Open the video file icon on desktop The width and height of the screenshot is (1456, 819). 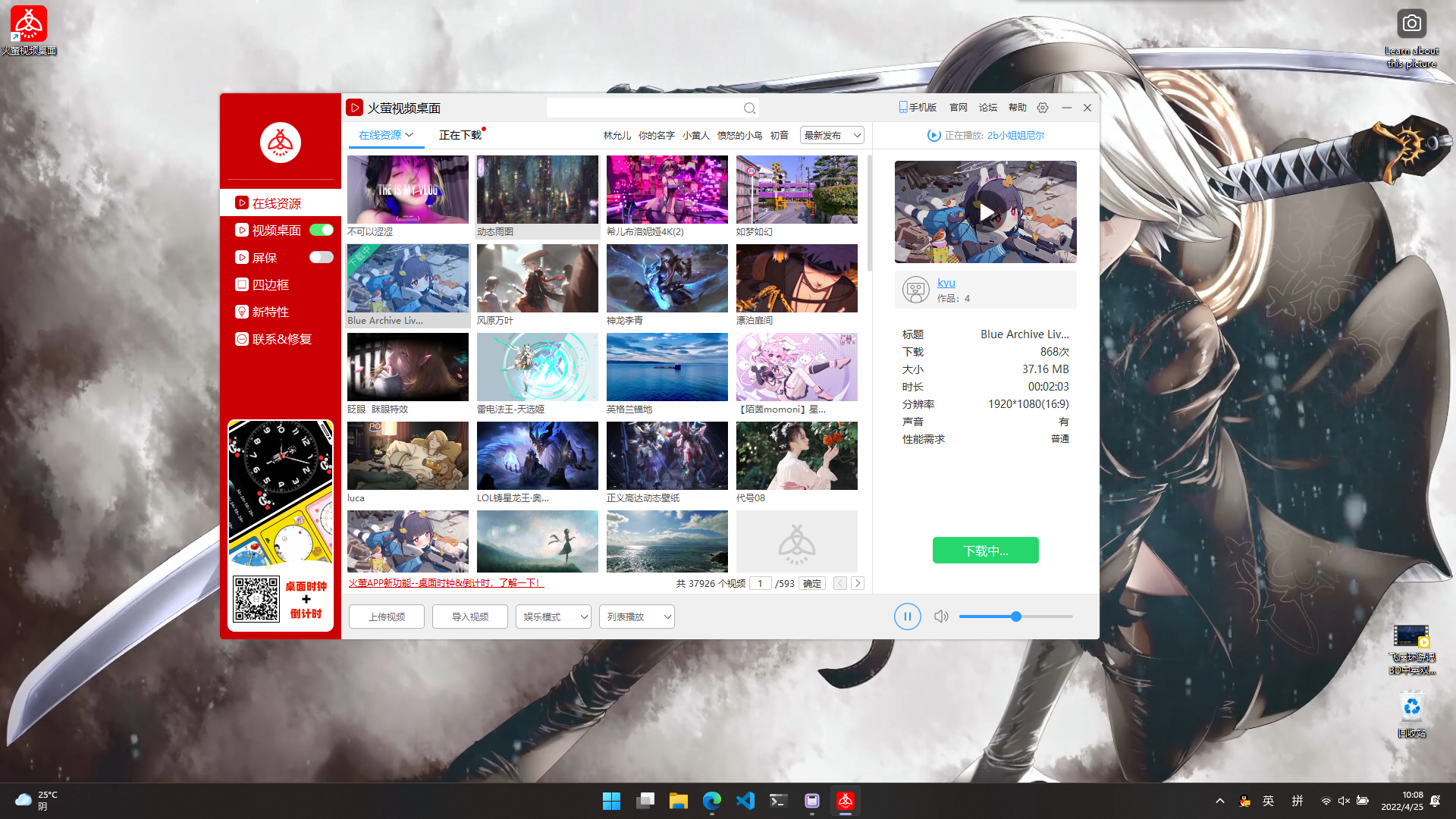tap(1411, 649)
